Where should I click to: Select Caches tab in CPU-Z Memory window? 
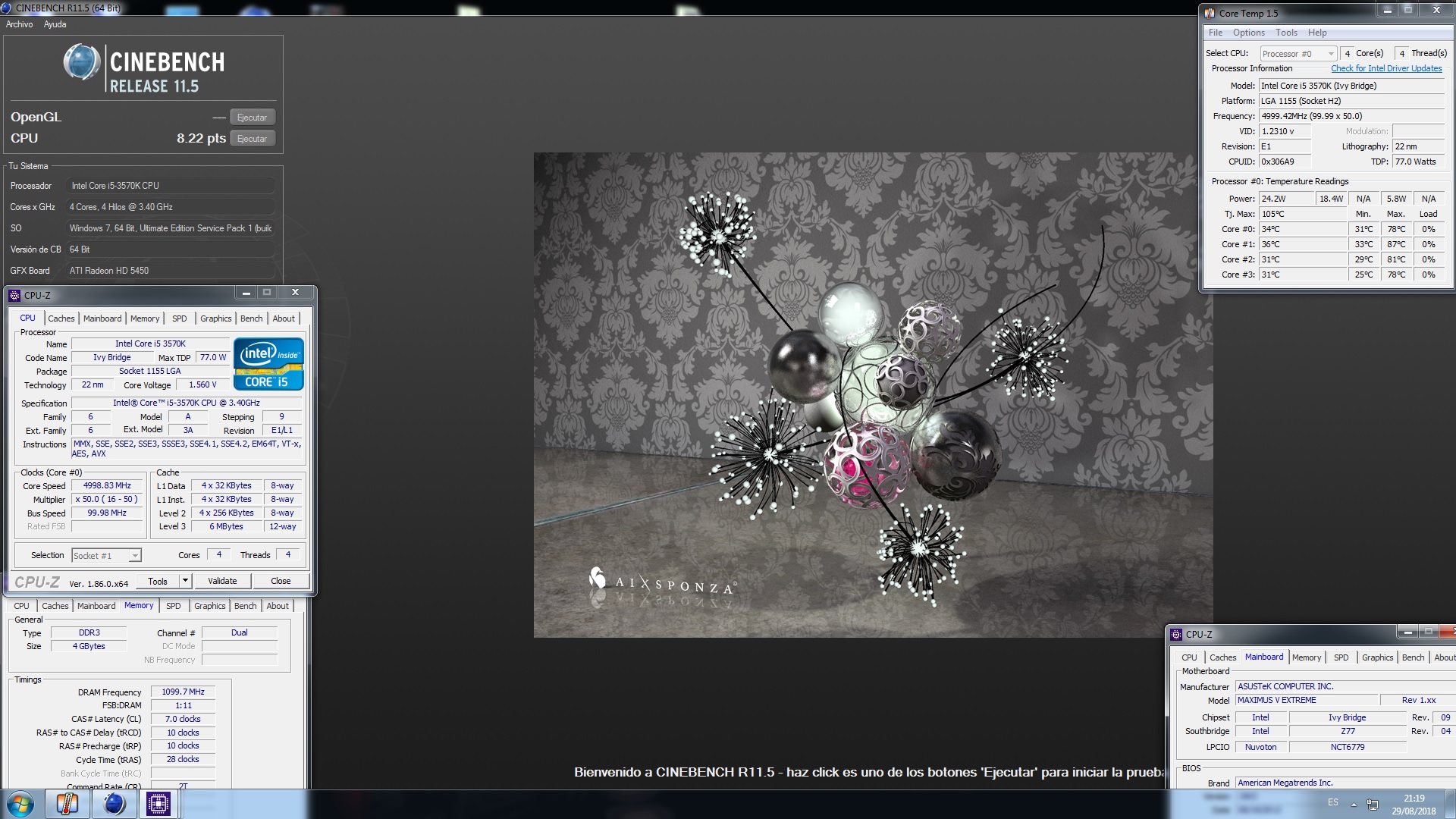tap(55, 606)
